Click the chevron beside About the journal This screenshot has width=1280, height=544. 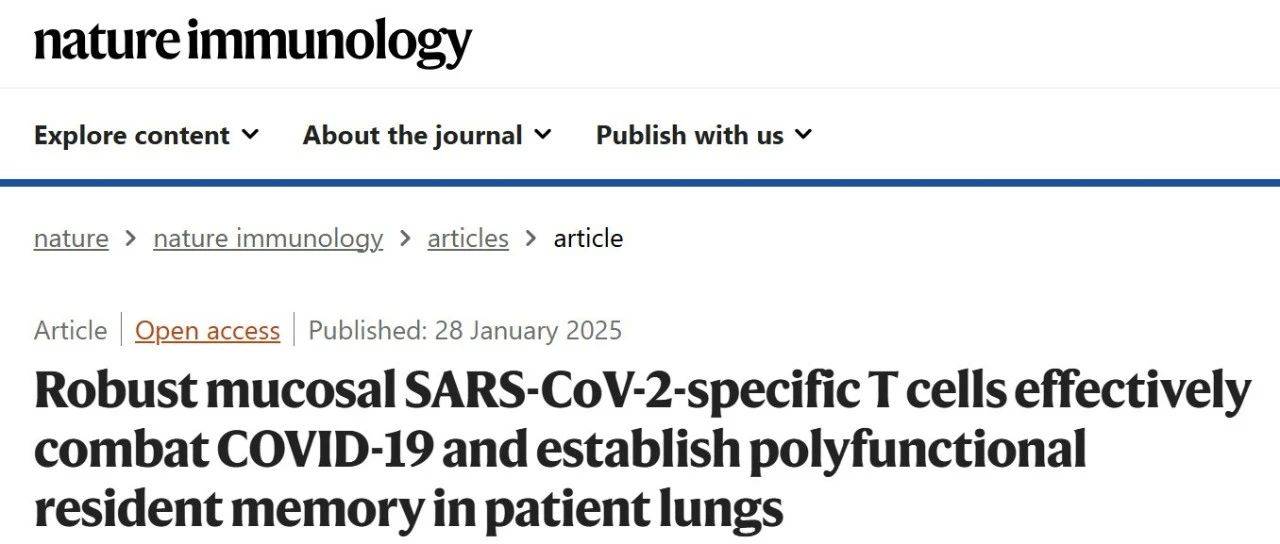pos(543,134)
